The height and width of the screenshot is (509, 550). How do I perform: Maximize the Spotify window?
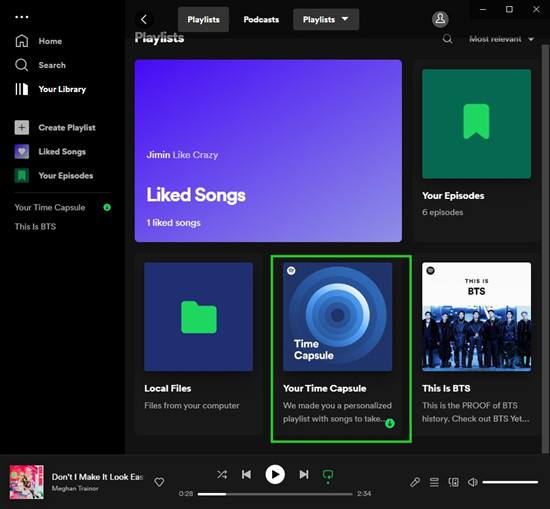509,9
